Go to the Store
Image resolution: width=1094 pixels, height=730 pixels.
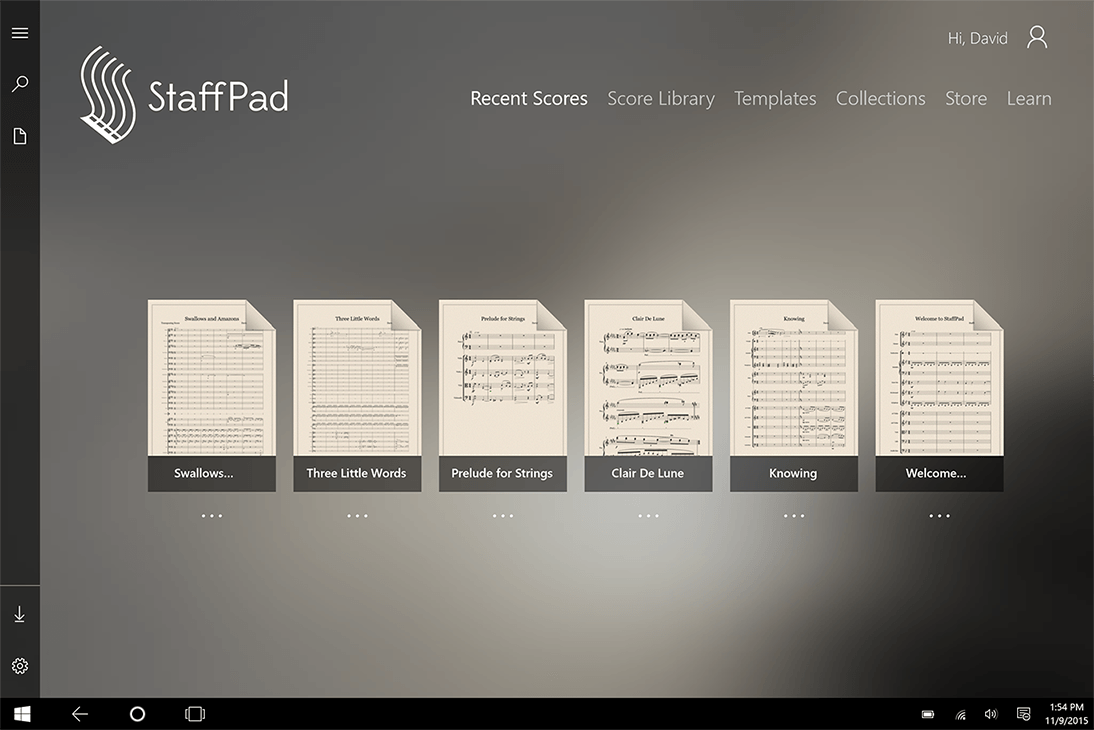tap(965, 98)
